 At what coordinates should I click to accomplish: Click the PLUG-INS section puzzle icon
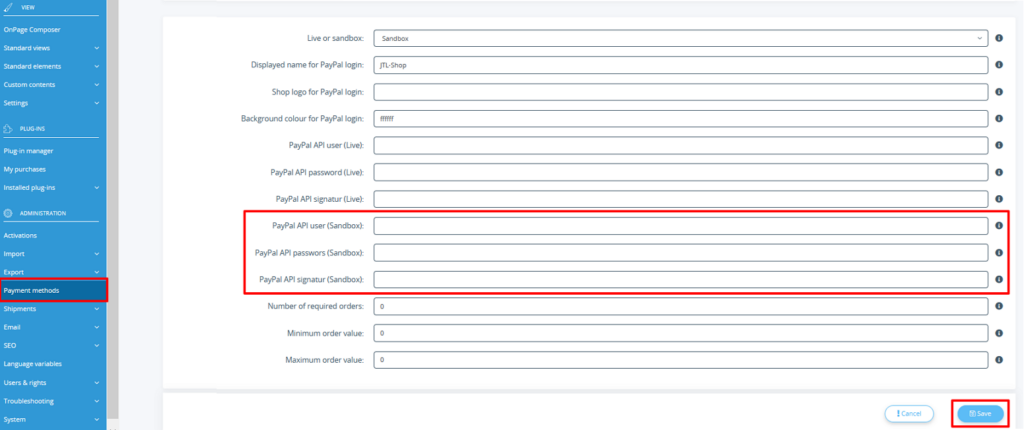click(8, 129)
